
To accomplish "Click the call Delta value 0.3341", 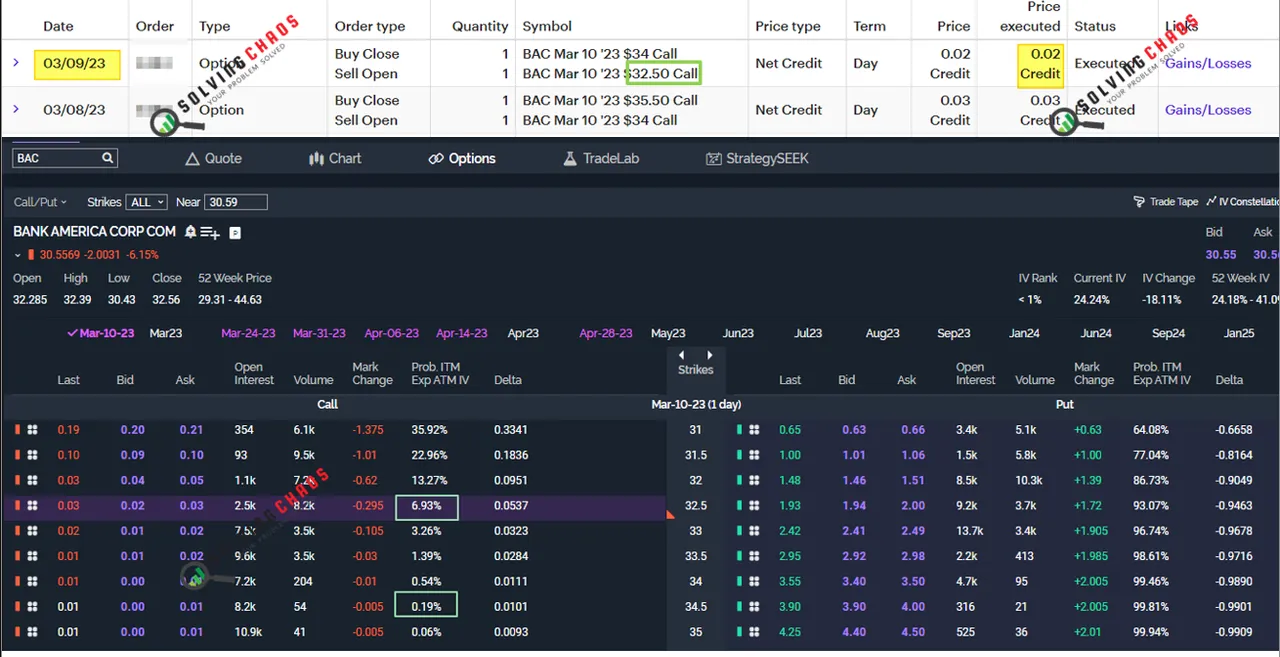I will [511, 430].
